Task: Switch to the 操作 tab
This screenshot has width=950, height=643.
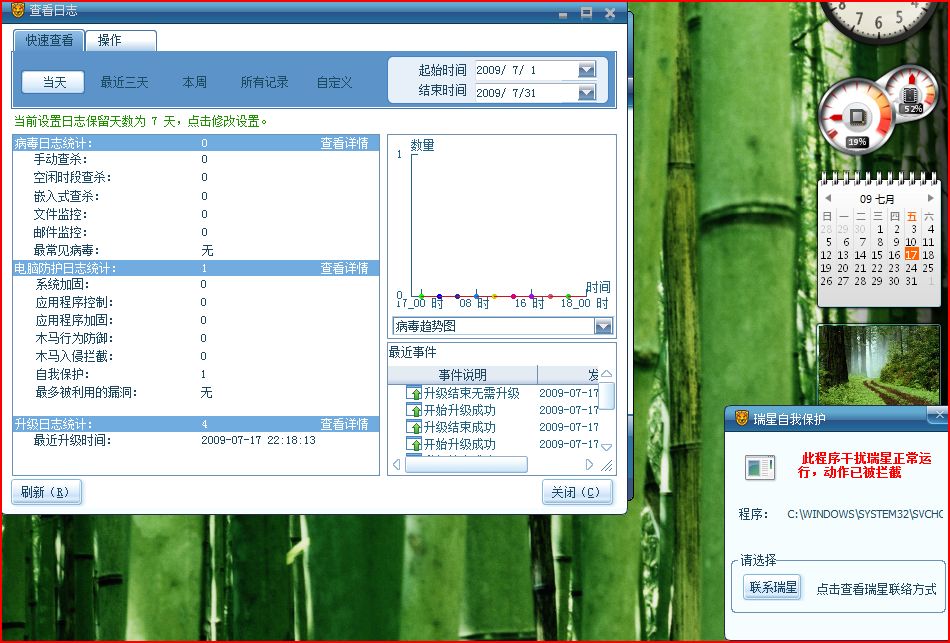Action: pyautogui.click(x=121, y=41)
